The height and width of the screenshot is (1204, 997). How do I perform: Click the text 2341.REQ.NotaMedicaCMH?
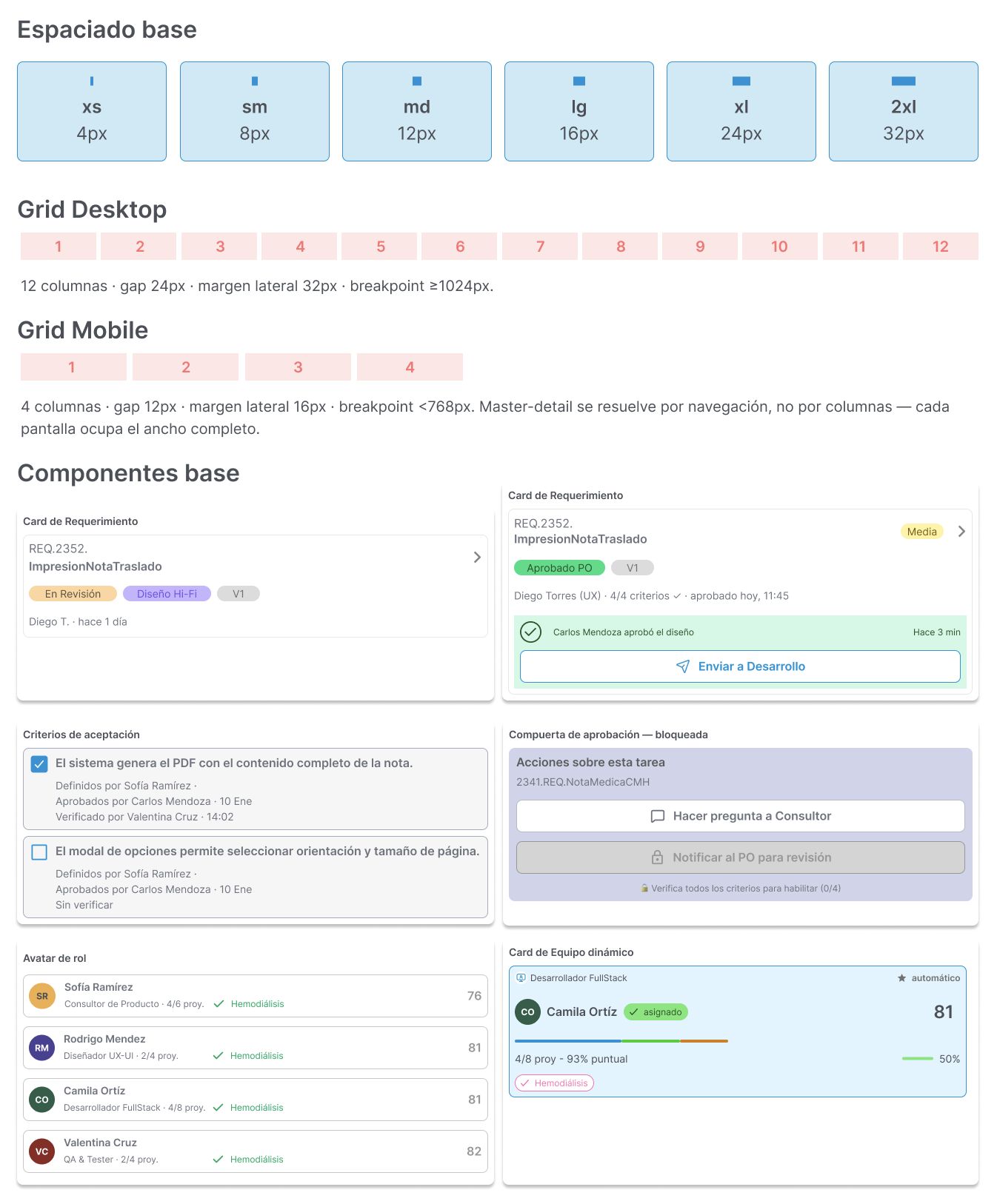point(583,782)
